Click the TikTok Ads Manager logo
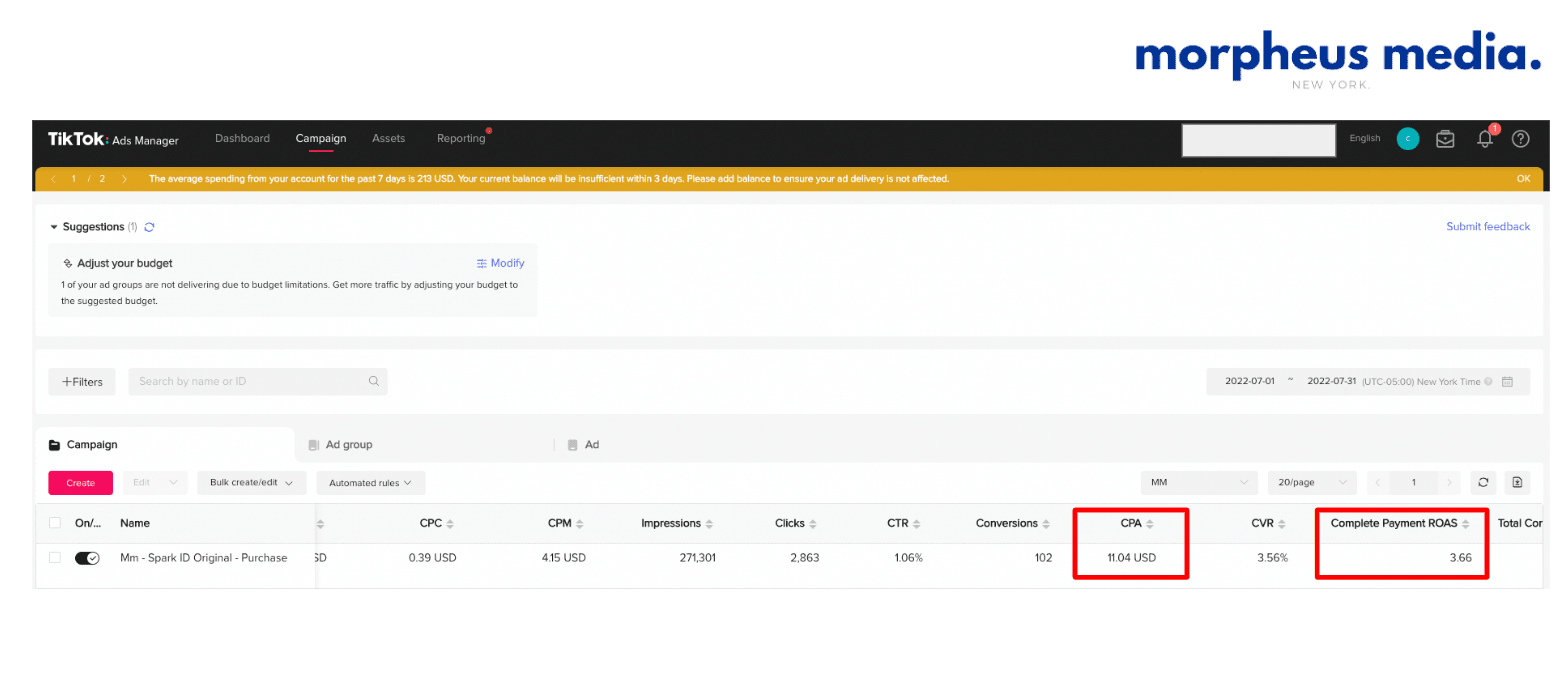Image resolution: width=1567 pixels, height=676 pixels. pos(113,139)
